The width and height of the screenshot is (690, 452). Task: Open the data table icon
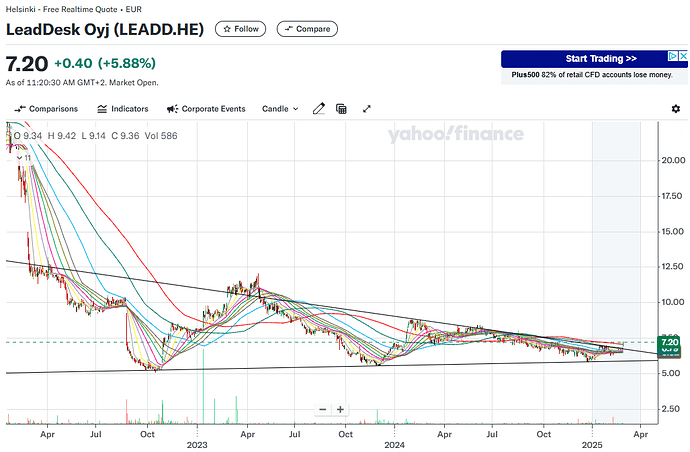pos(341,109)
